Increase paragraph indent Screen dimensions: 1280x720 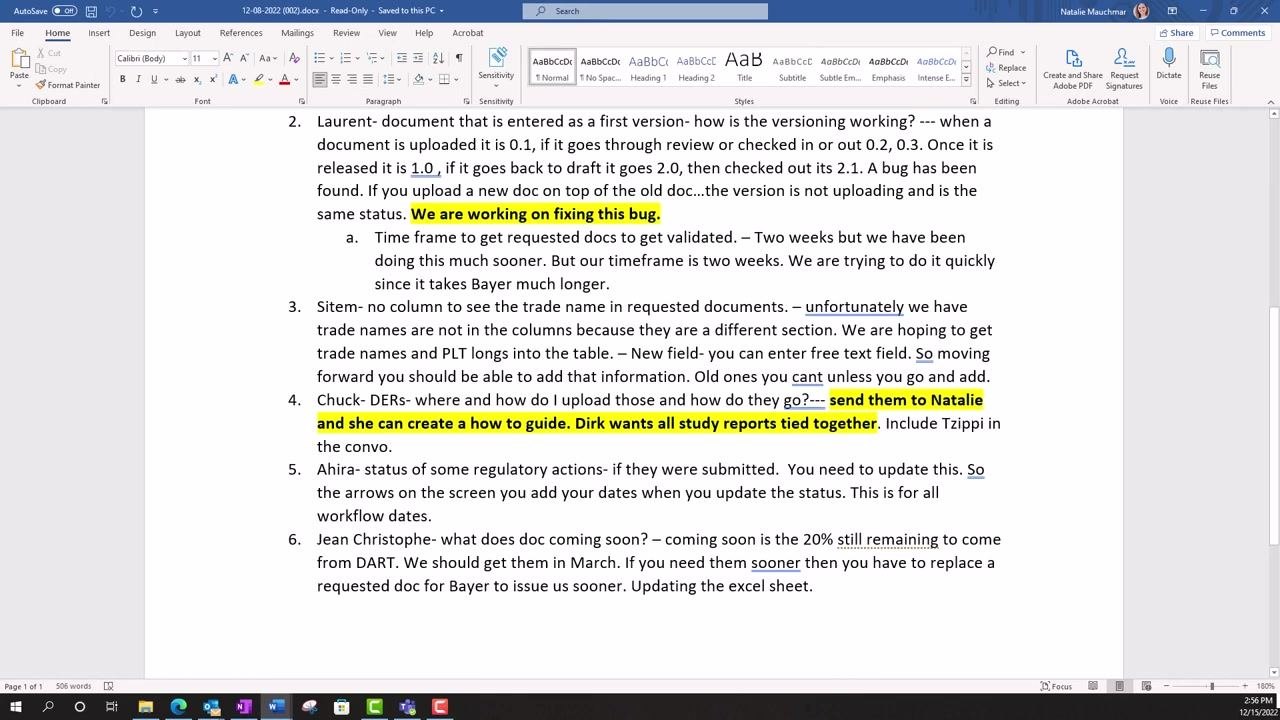[x=417, y=58]
